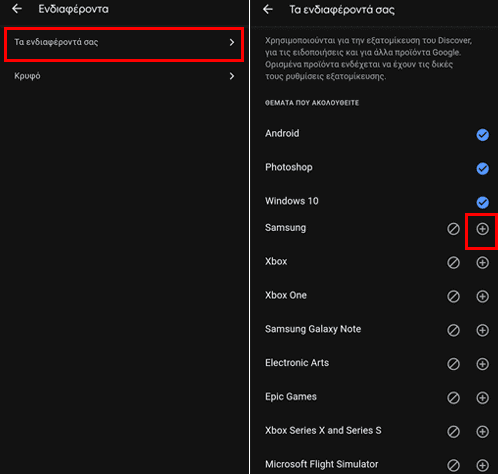The image size is (498, 474).
Task: Select the Android topic label
Action: pyautogui.click(x=282, y=133)
